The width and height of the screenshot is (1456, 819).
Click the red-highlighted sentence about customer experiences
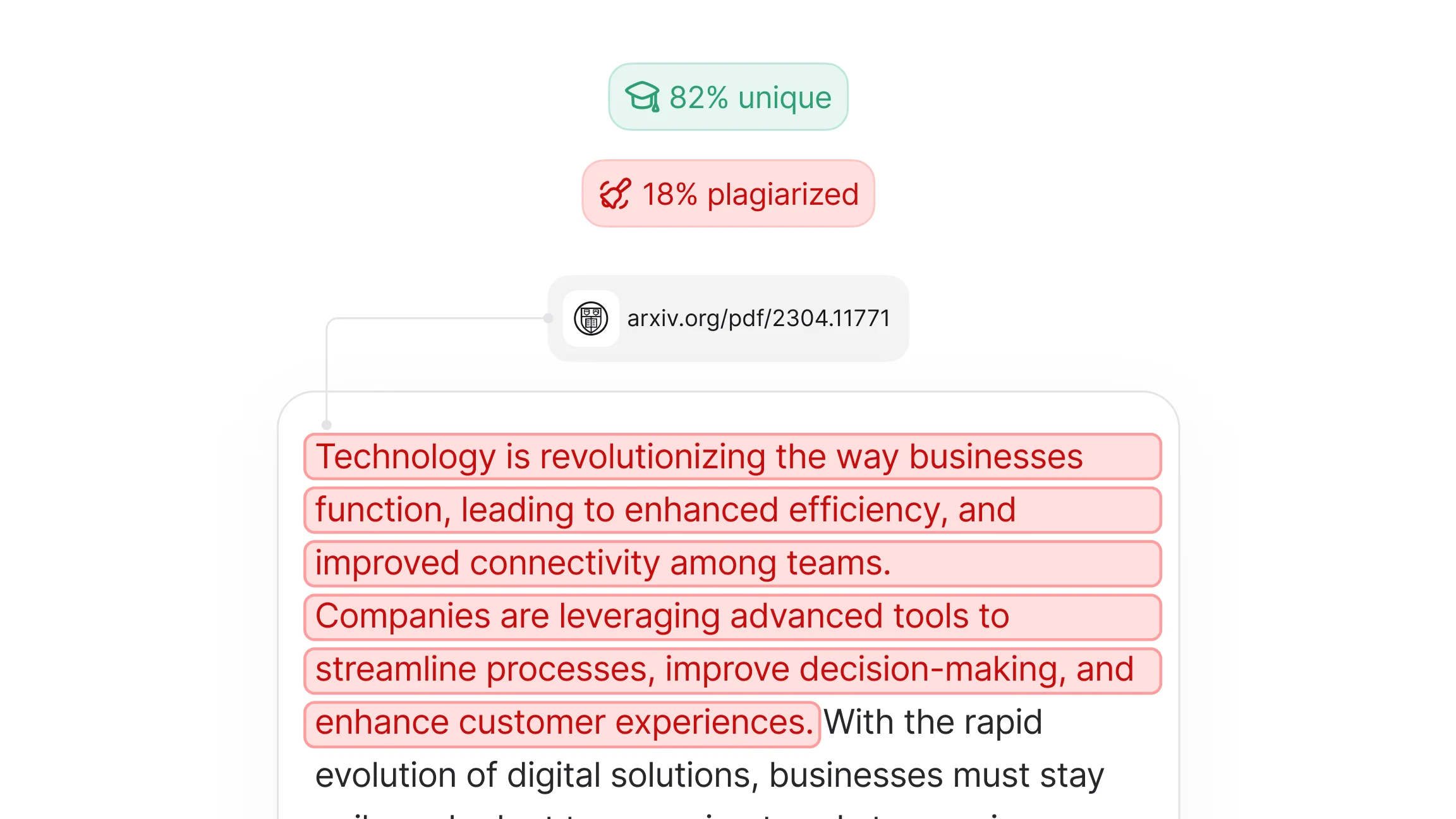(562, 722)
